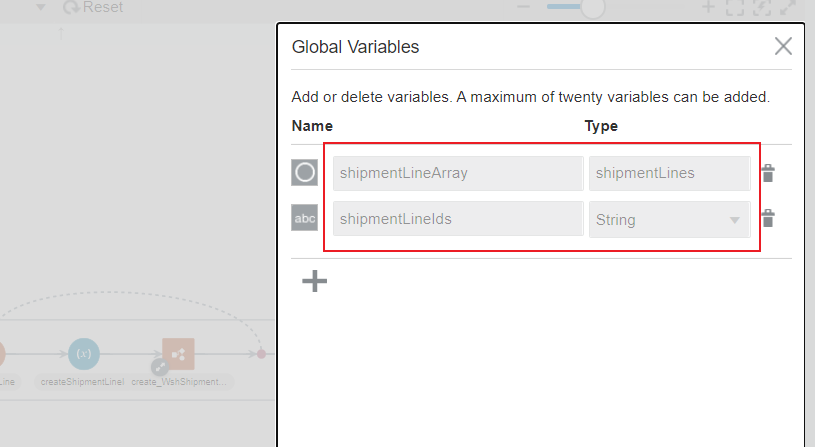This screenshot has height=447, width=815.
Task: Add a new global variable
Action: [315, 281]
